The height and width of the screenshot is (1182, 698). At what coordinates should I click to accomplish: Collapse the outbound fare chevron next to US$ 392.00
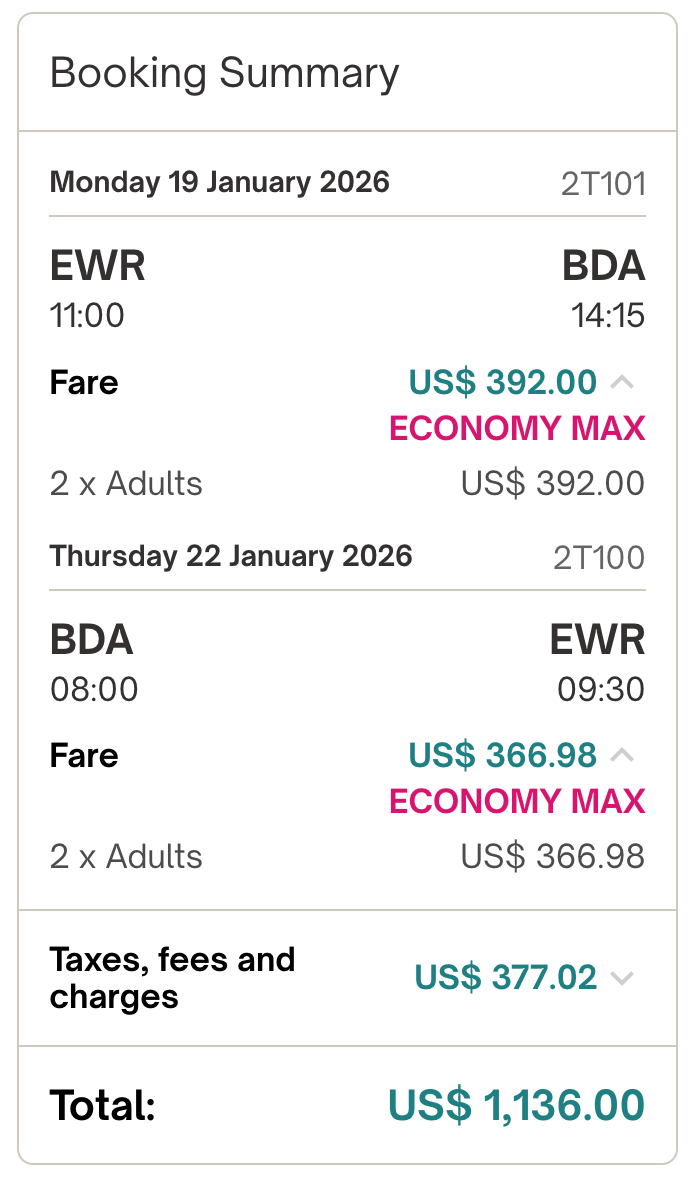point(622,382)
